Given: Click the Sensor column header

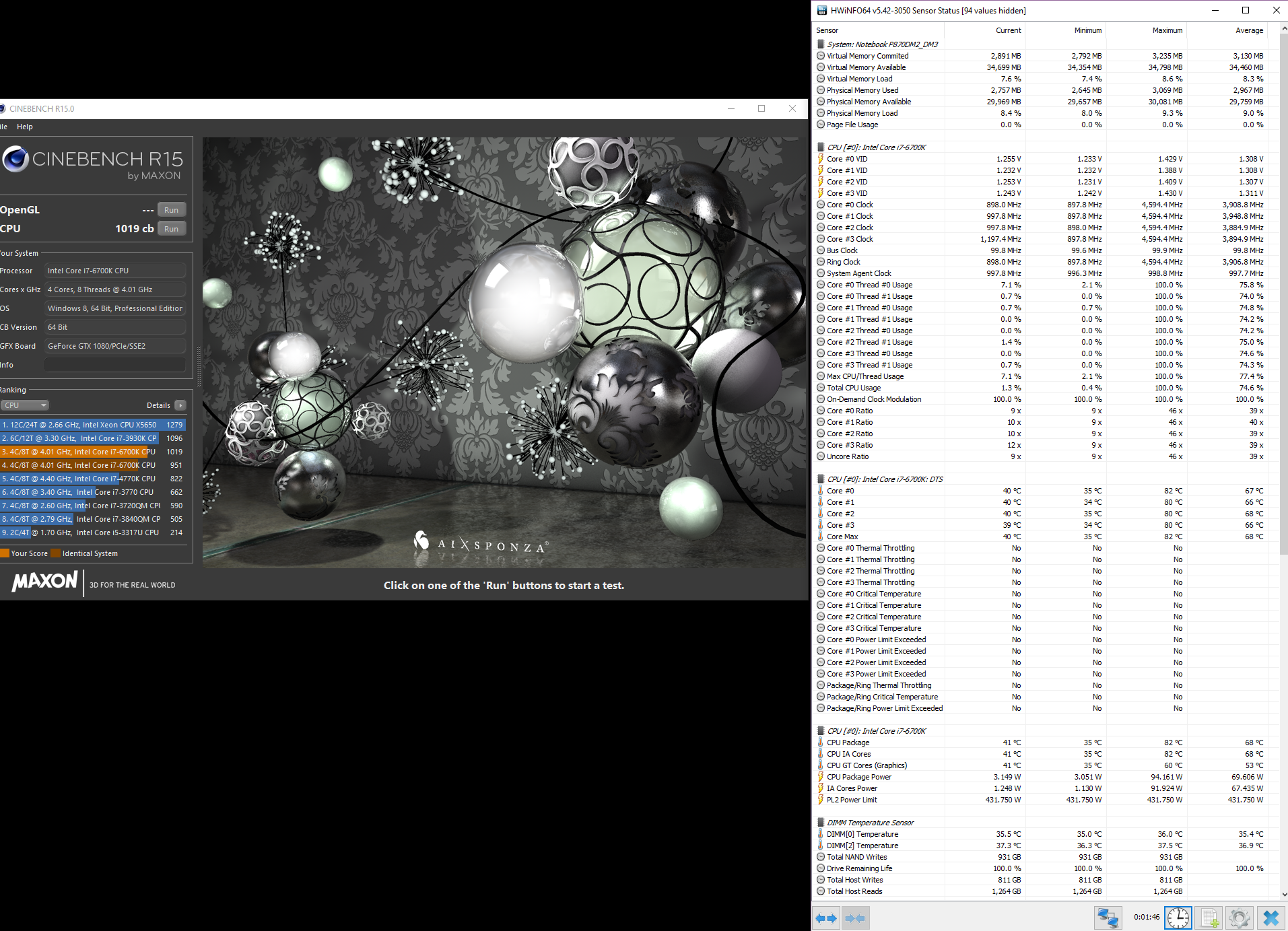Looking at the screenshot, I should point(827,30).
